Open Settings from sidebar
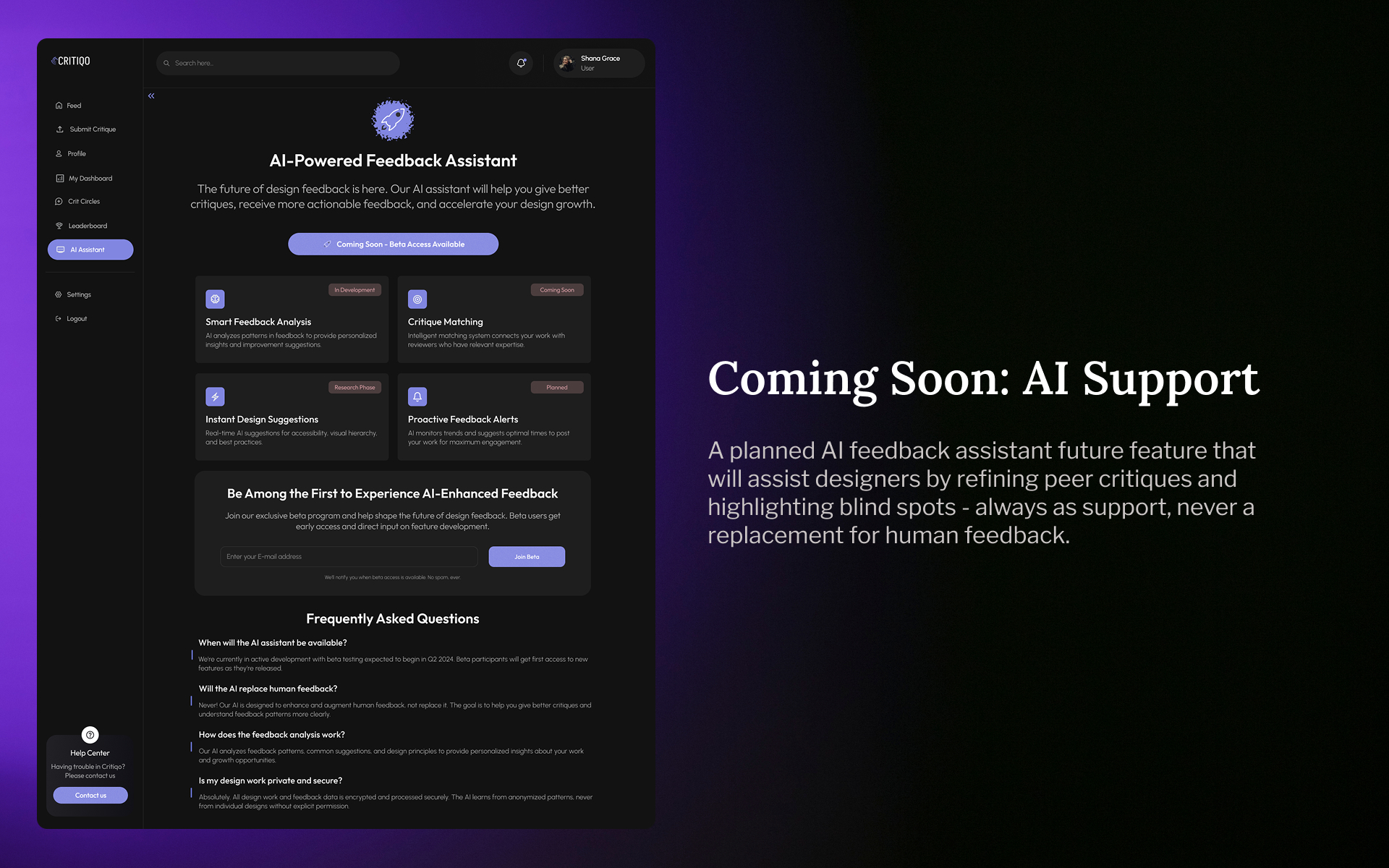 78,294
